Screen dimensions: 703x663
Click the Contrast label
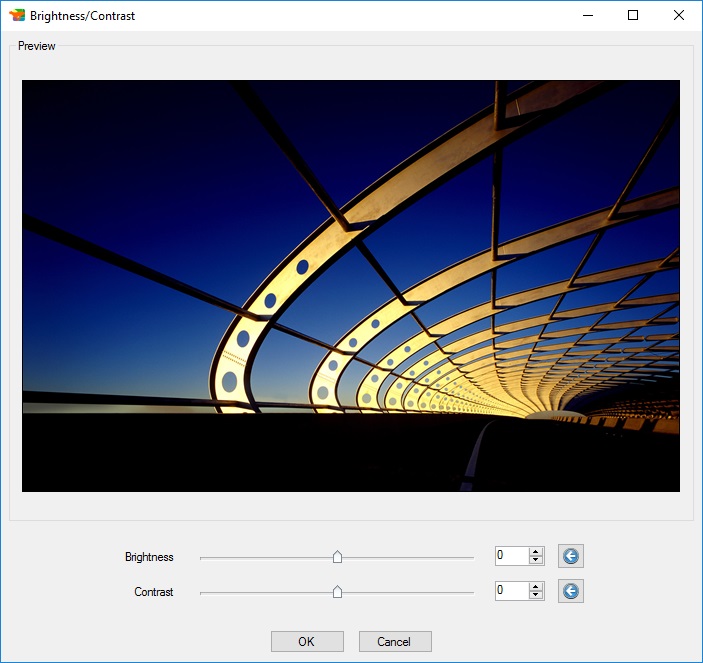pos(154,592)
